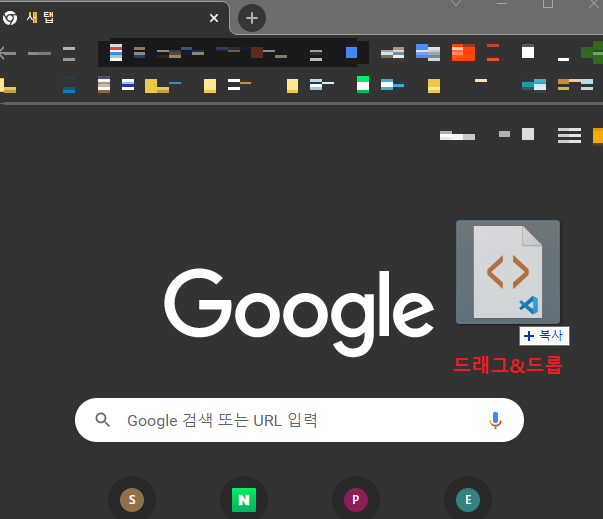Go back with the browser back arrow
The height and width of the screenshot is (519, 603).
8,53
